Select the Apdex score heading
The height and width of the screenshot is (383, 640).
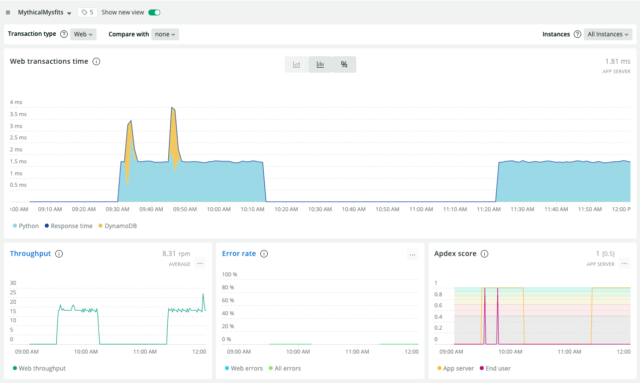455,254
